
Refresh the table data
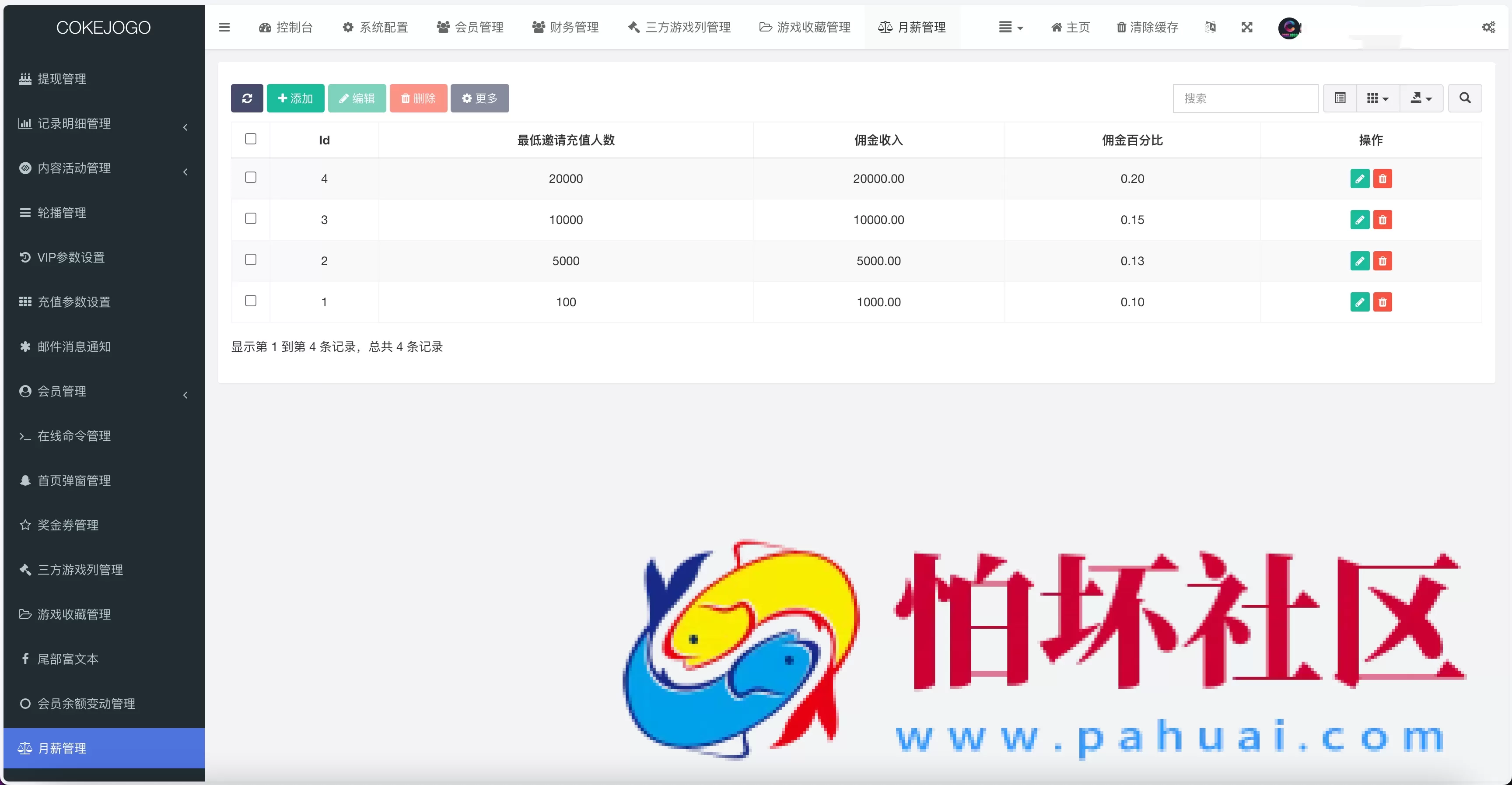pyautogui.click(x=247, y=98)
